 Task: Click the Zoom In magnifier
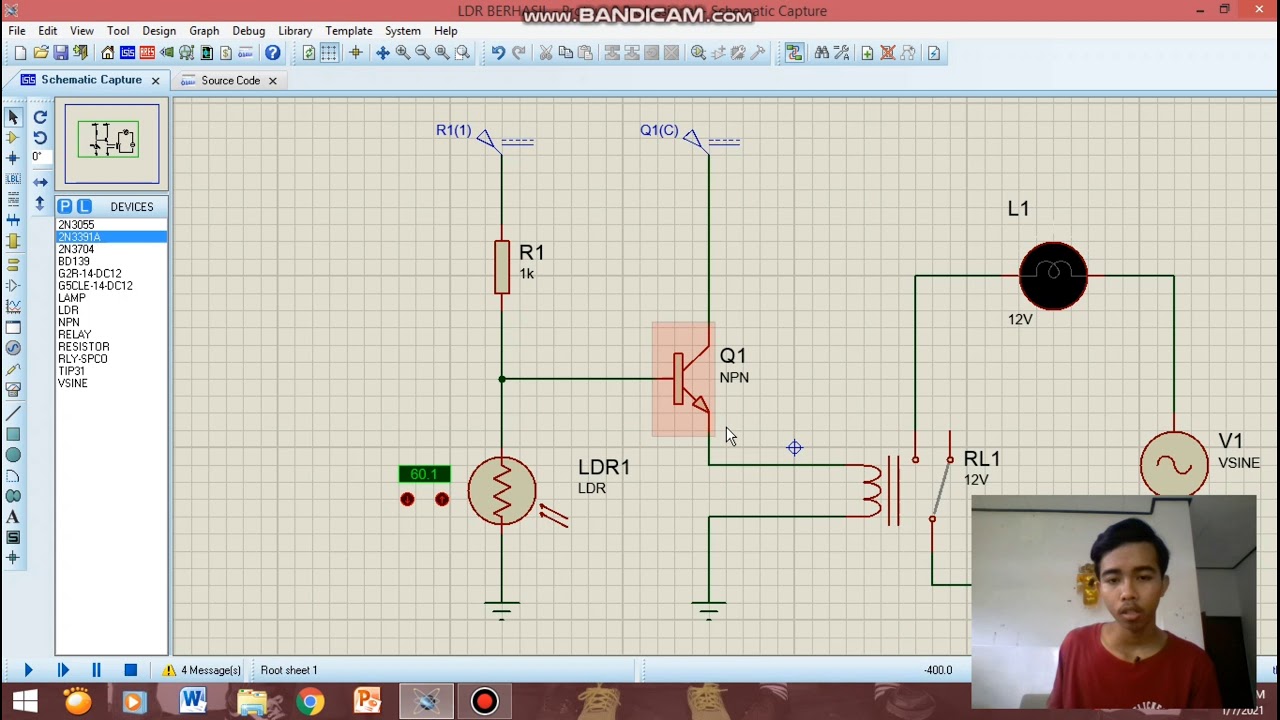point(403,53)
